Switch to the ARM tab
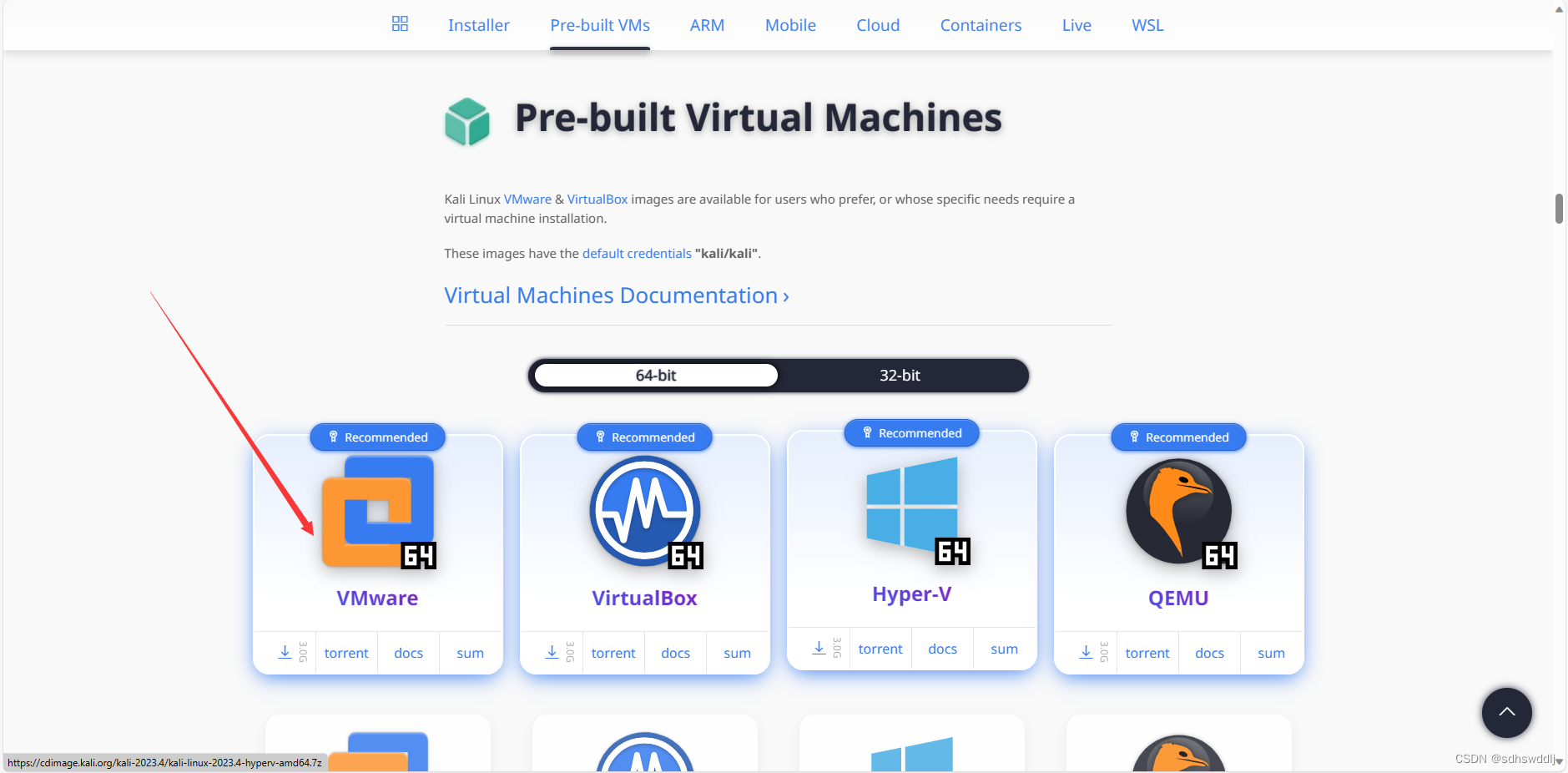1568x773 pixels. 707,25
